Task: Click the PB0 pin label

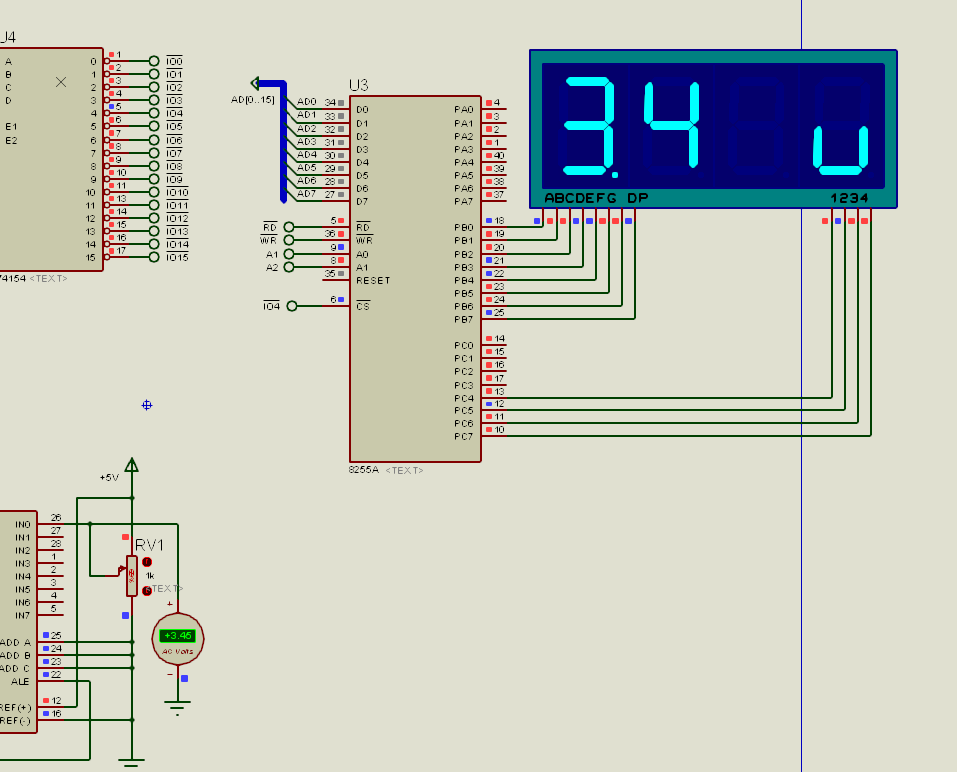Action: (464, 227)
